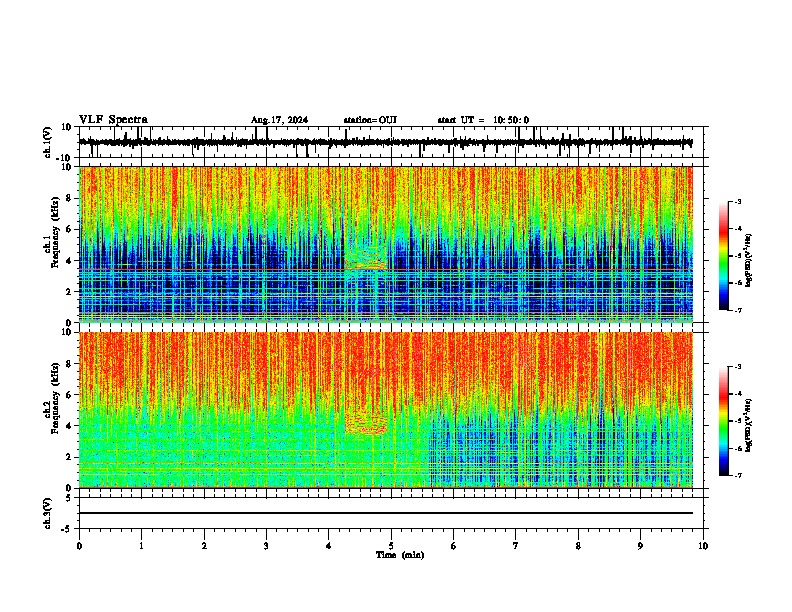Click the "2" kHz tick on ch.2 frequency axis
Screen dimensions: 792x612
coord(69,457)
